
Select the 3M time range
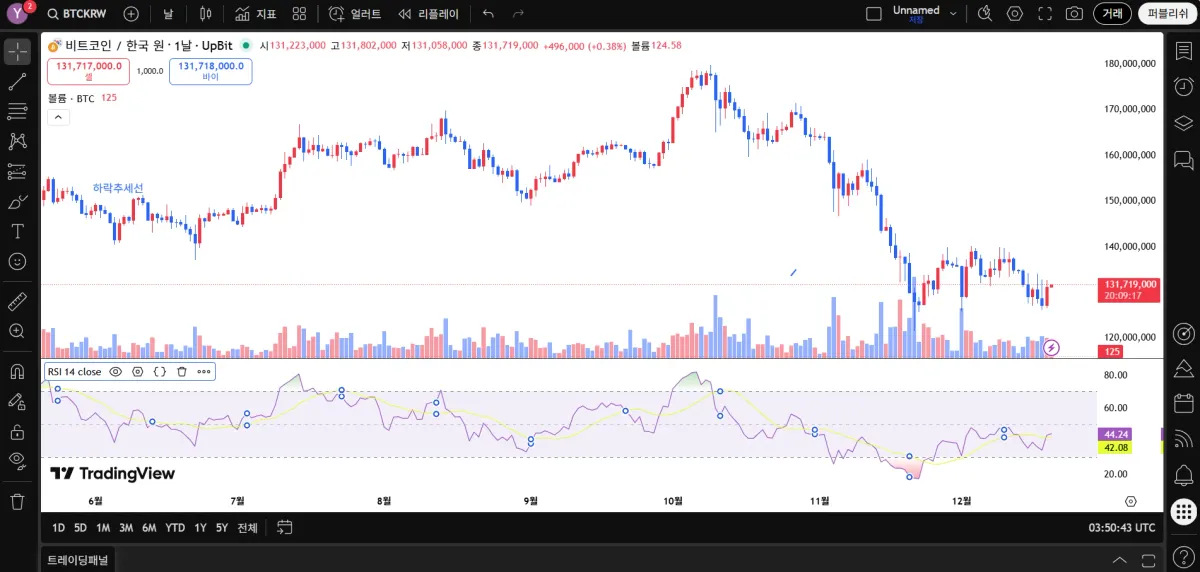[126, 527]
